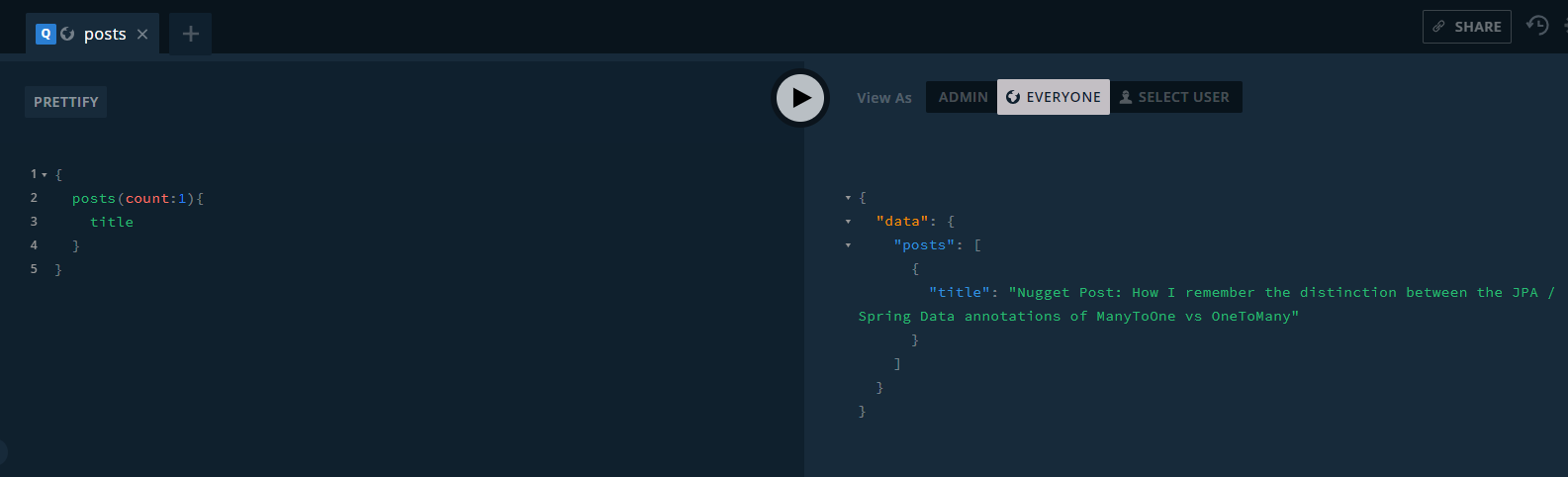
Task: Click the user silhouette icon beside Select User
Action: click(x=1126, y=97)
